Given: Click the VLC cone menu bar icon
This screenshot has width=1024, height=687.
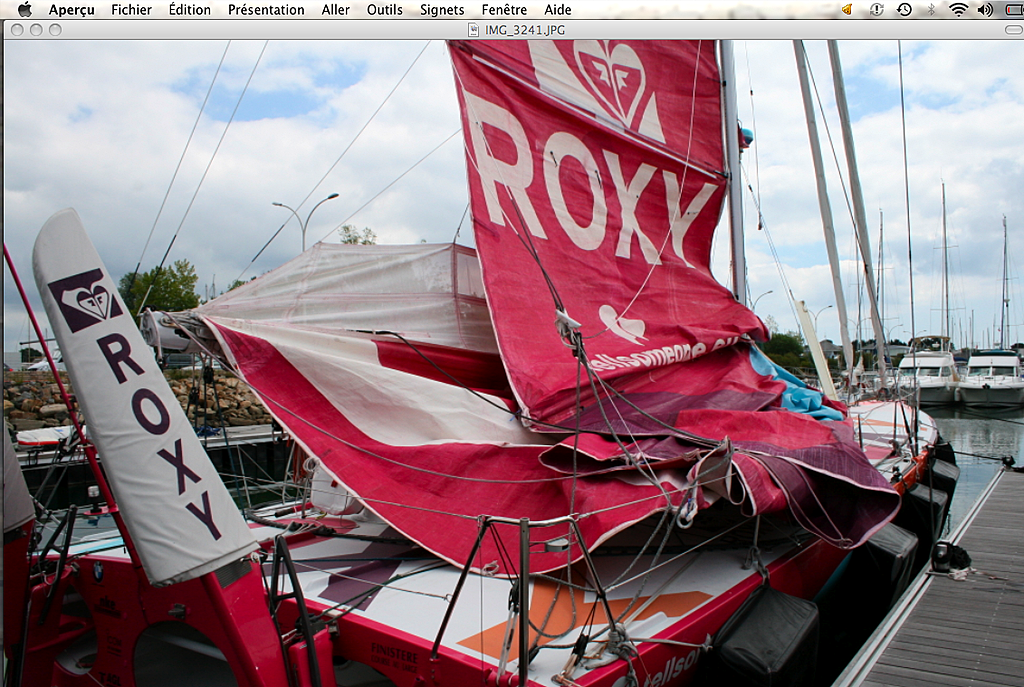Looking at the screenshot, I should (x=846, y=9).
